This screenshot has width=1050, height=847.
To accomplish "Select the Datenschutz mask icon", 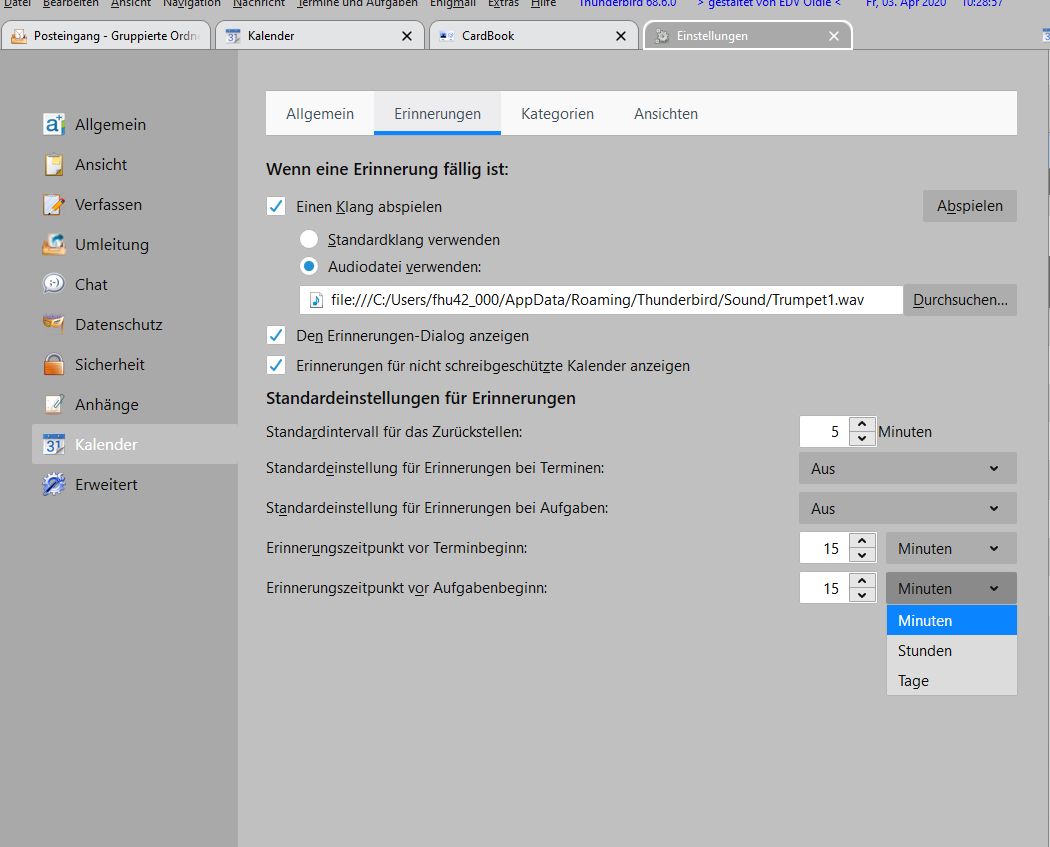I will tap(54, 325).
